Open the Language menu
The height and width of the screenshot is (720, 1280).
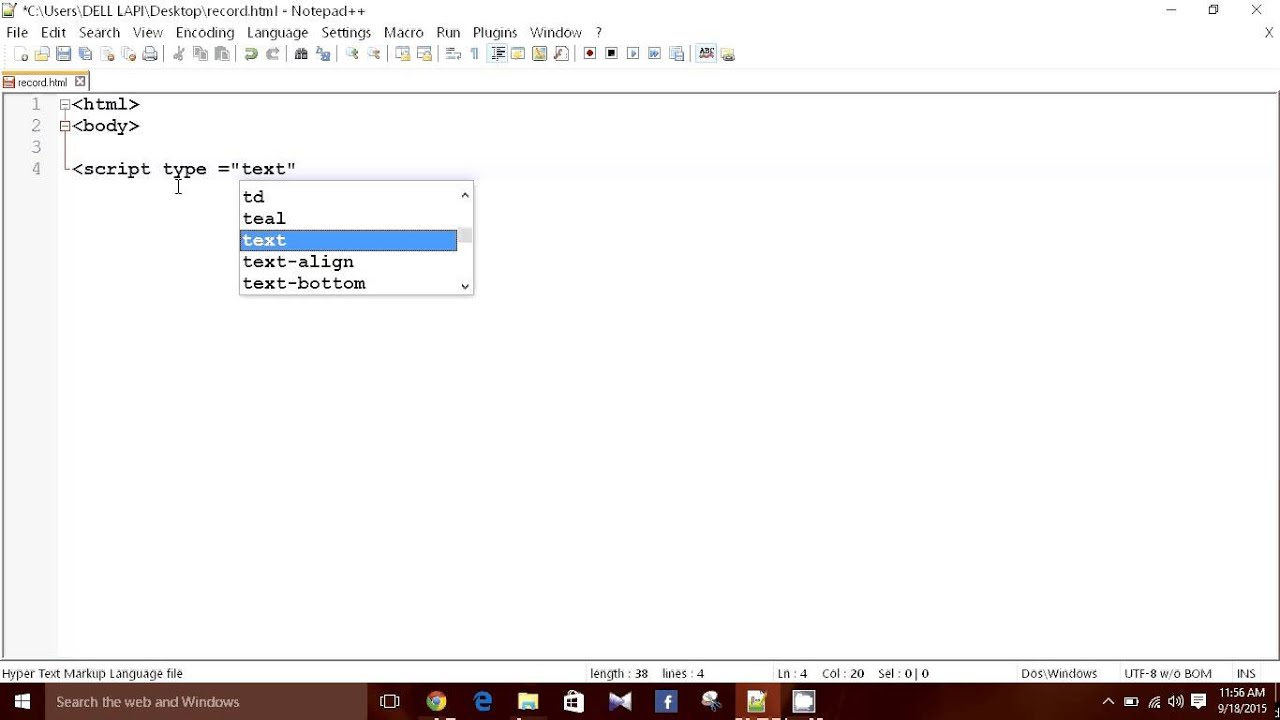click(277, 32)
